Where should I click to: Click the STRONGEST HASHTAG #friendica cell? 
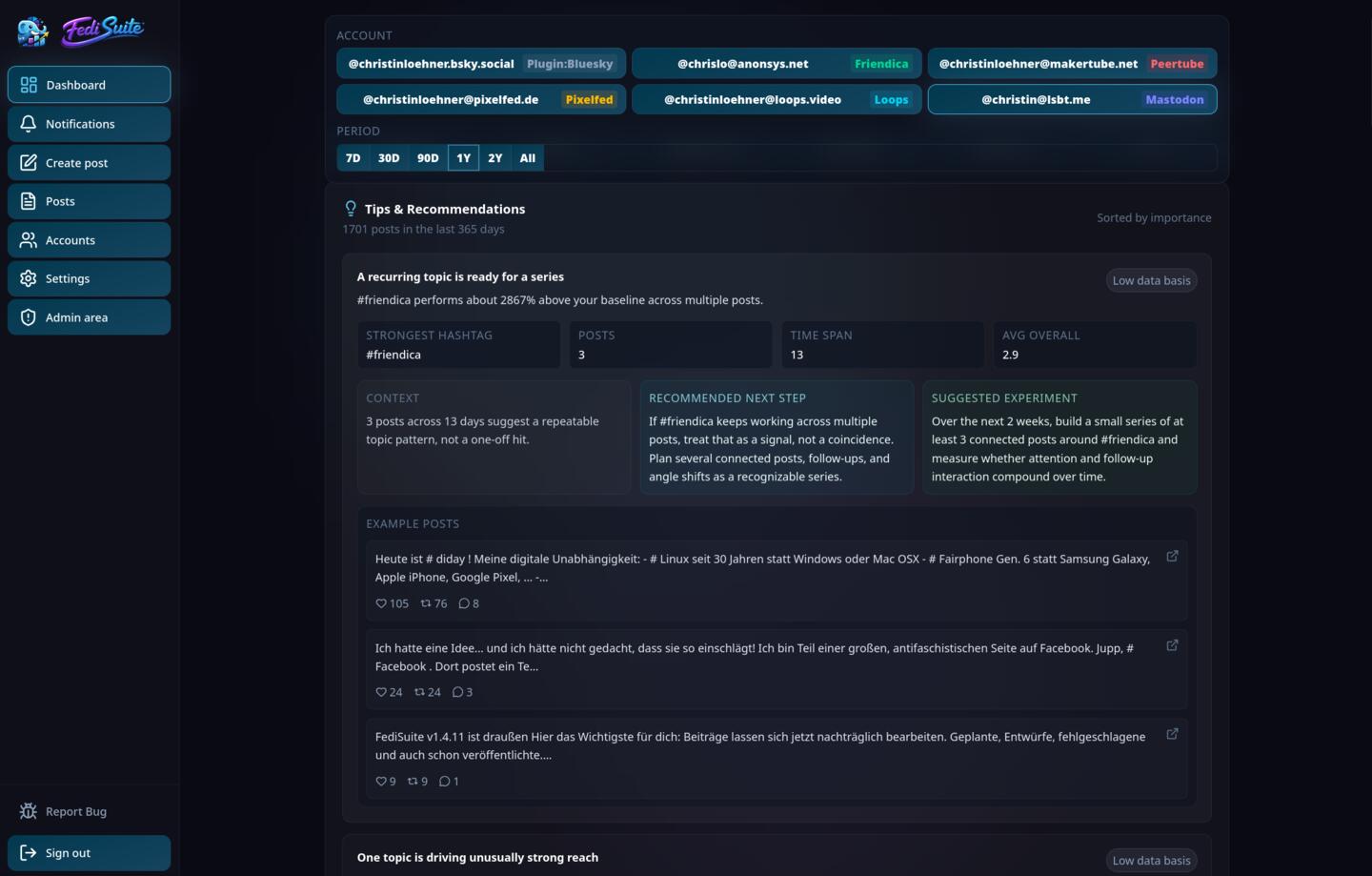[x=458, y=345]
